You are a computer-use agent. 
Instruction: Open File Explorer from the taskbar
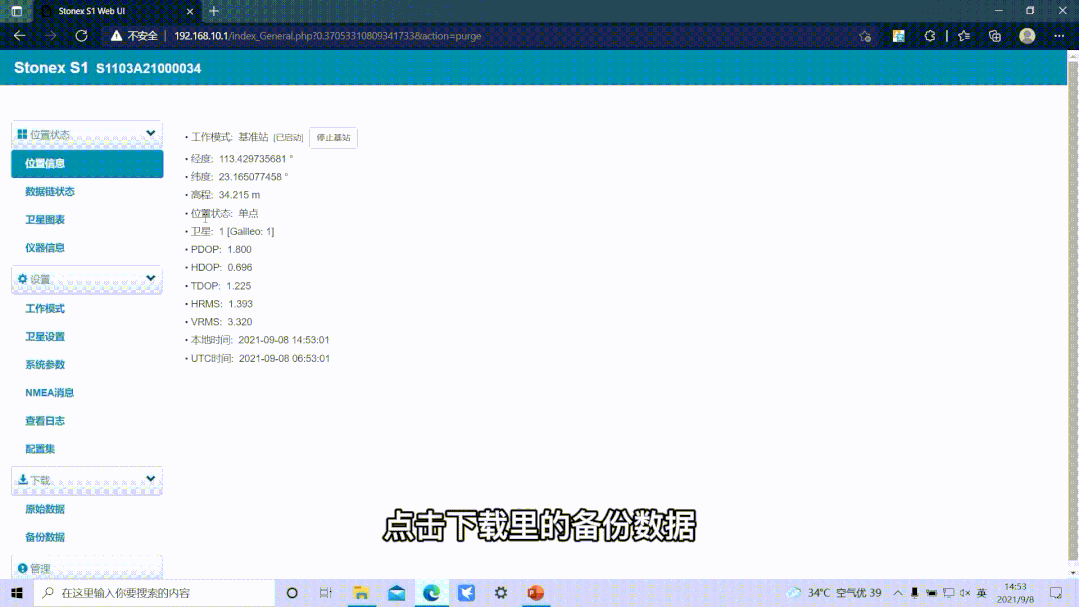click(360, 593)
